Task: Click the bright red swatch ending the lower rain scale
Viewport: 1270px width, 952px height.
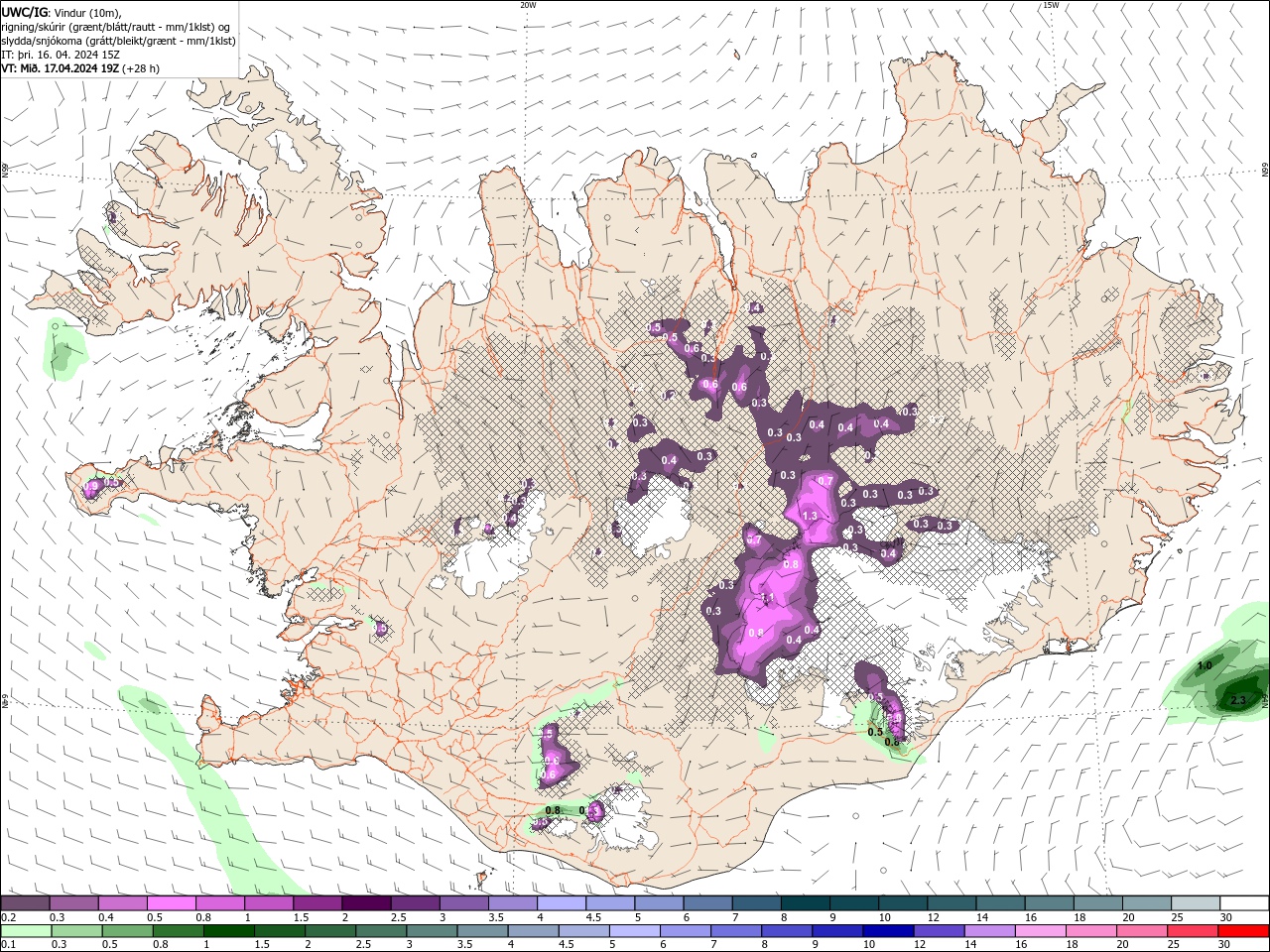Action: (1245, 930)
